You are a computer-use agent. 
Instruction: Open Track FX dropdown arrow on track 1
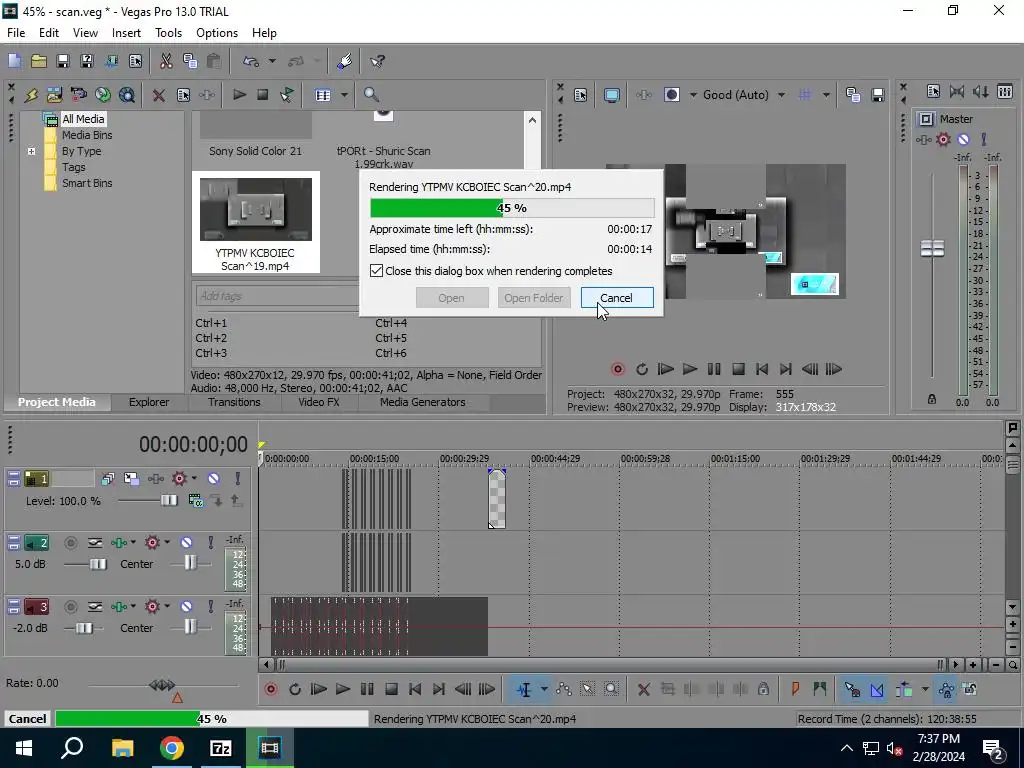pyautogui.click(x=194, y=479)
